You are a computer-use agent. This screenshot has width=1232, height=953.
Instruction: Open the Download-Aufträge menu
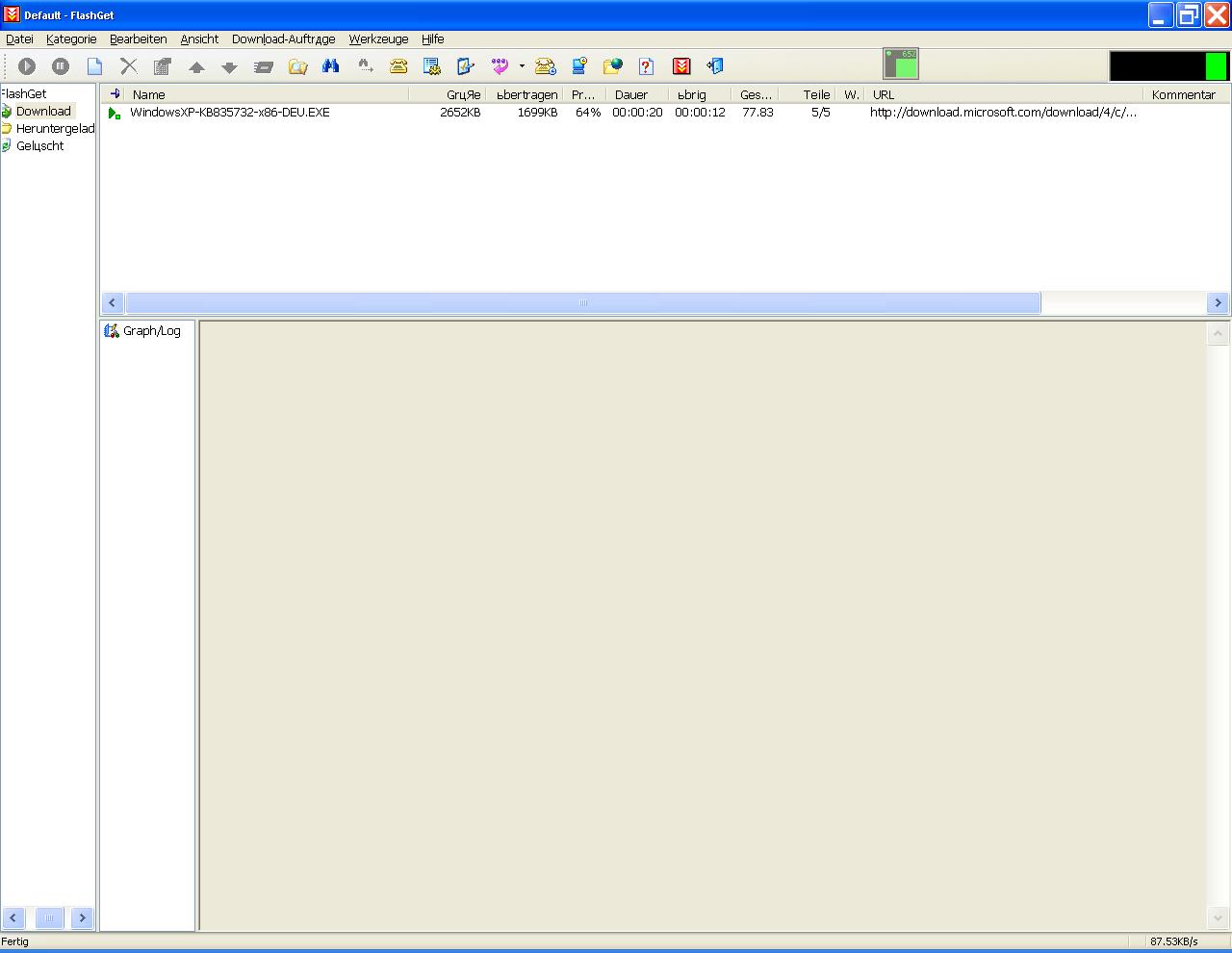(x=284, y=39)
